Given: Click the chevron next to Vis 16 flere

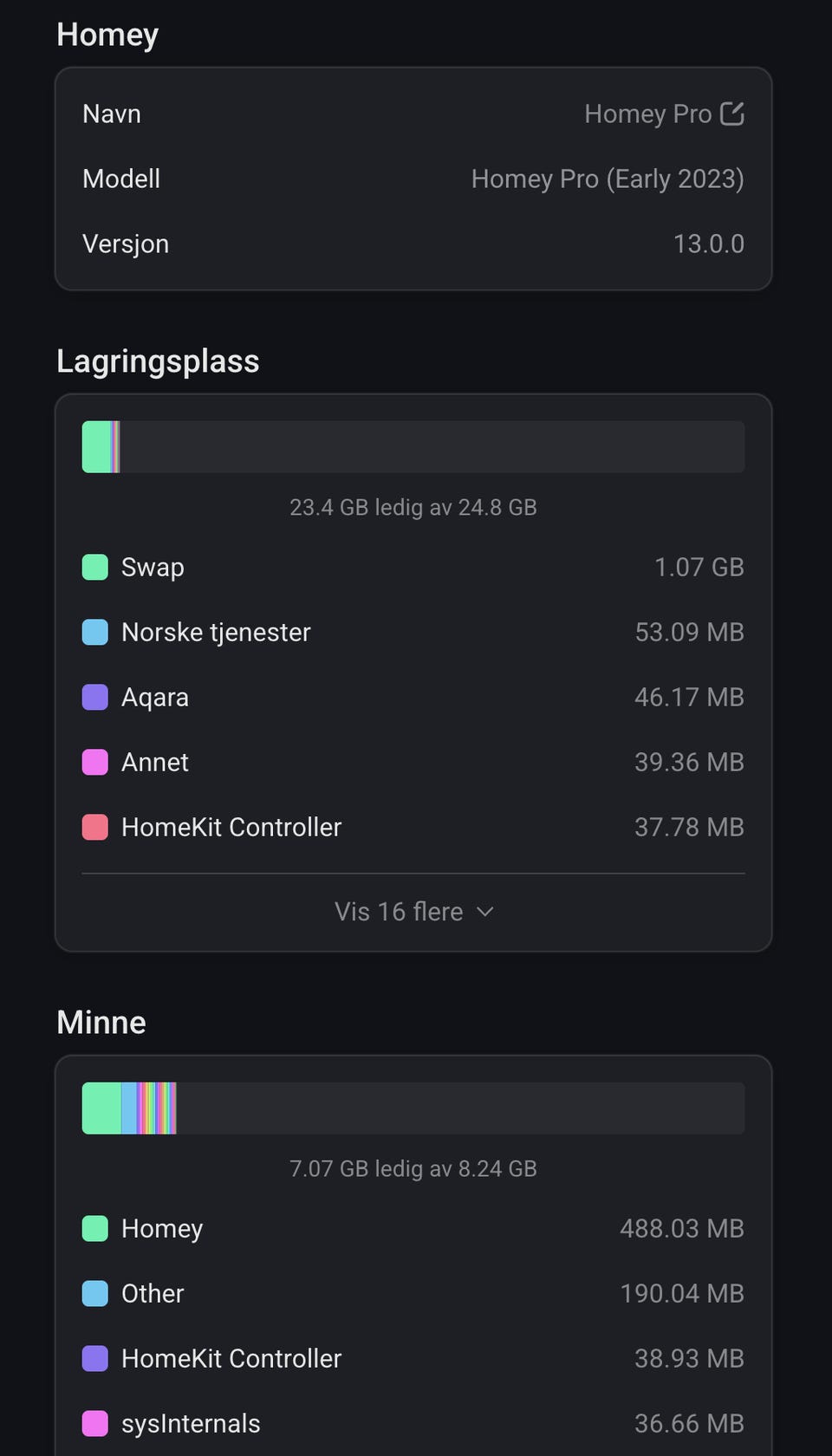Looking at the screenshot, I should [x=485, y=912].
